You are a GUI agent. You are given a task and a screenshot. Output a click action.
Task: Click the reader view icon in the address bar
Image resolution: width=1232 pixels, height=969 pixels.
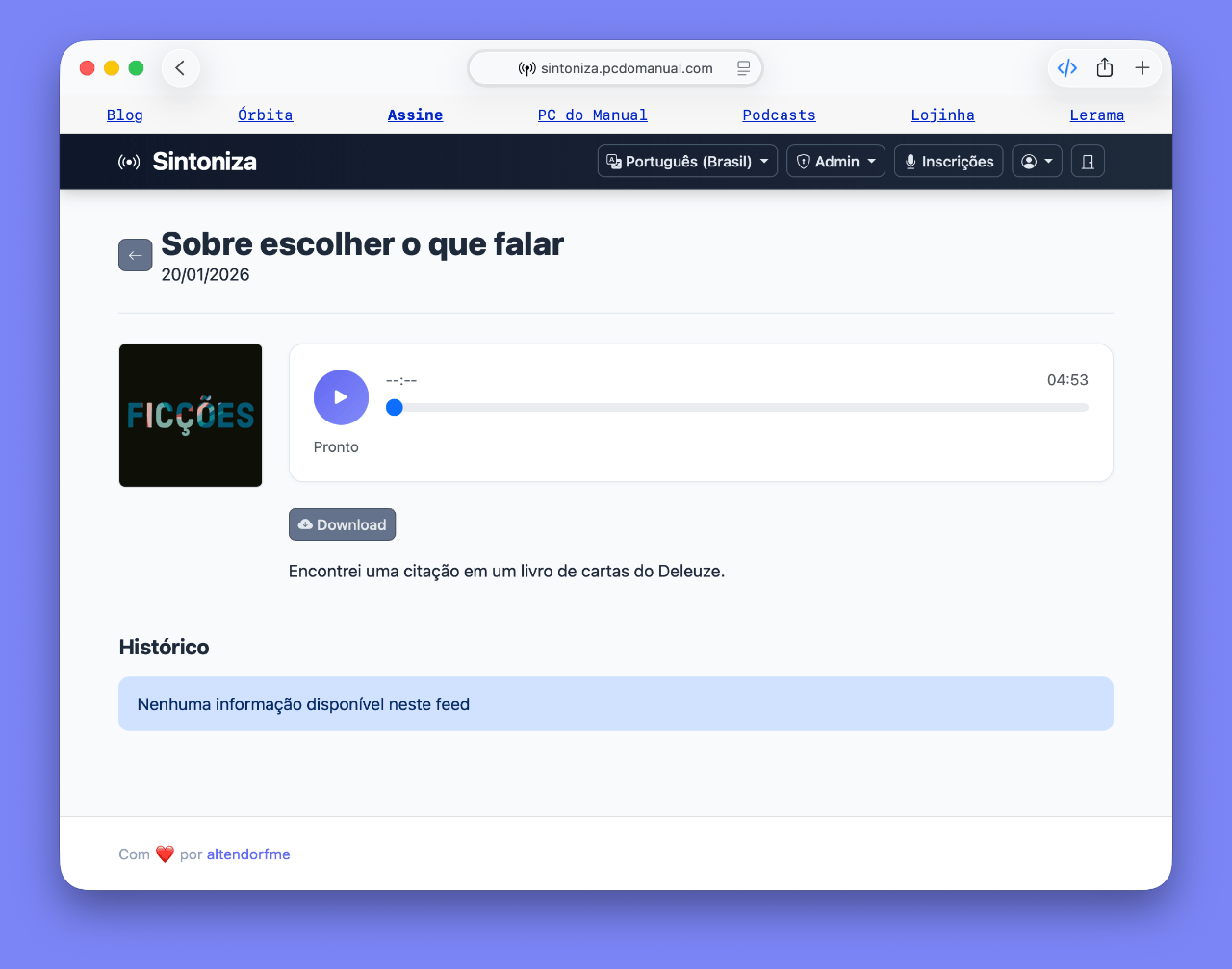743,68
